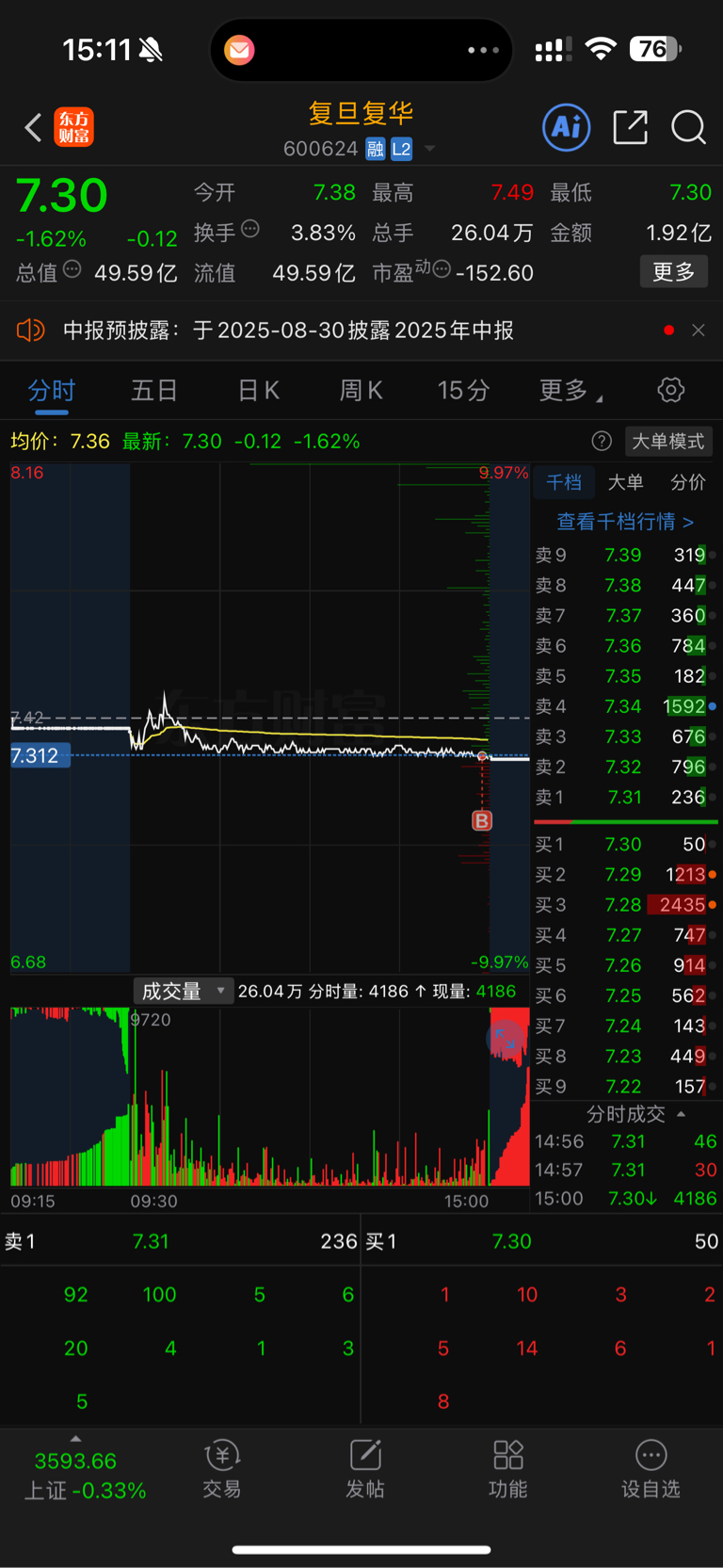The width and height of the screenshot is (723, 1568).
Task: Close the 中报预披露 notice
Action: coord(699,330)
